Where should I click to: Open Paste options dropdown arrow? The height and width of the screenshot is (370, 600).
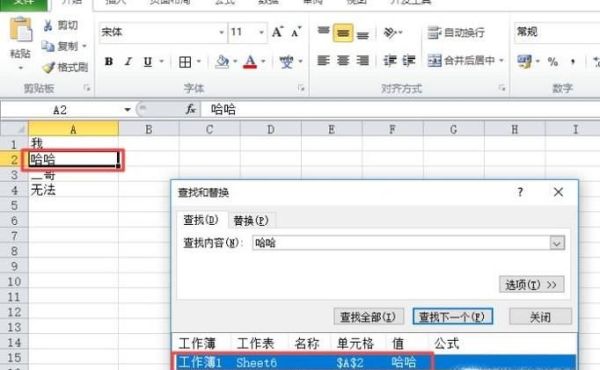tap(21, 68)
